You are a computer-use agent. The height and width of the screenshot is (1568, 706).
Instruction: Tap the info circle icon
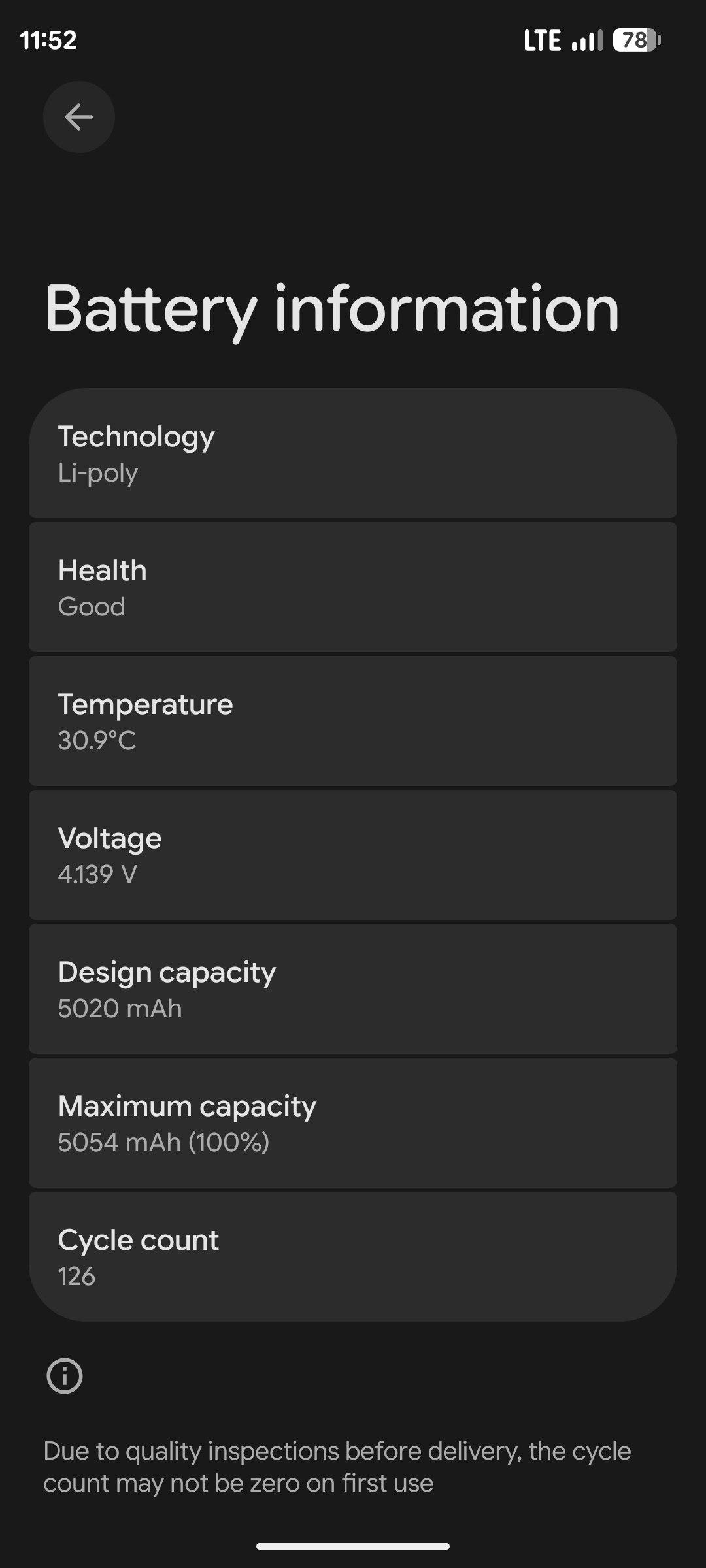[65, 1376]
